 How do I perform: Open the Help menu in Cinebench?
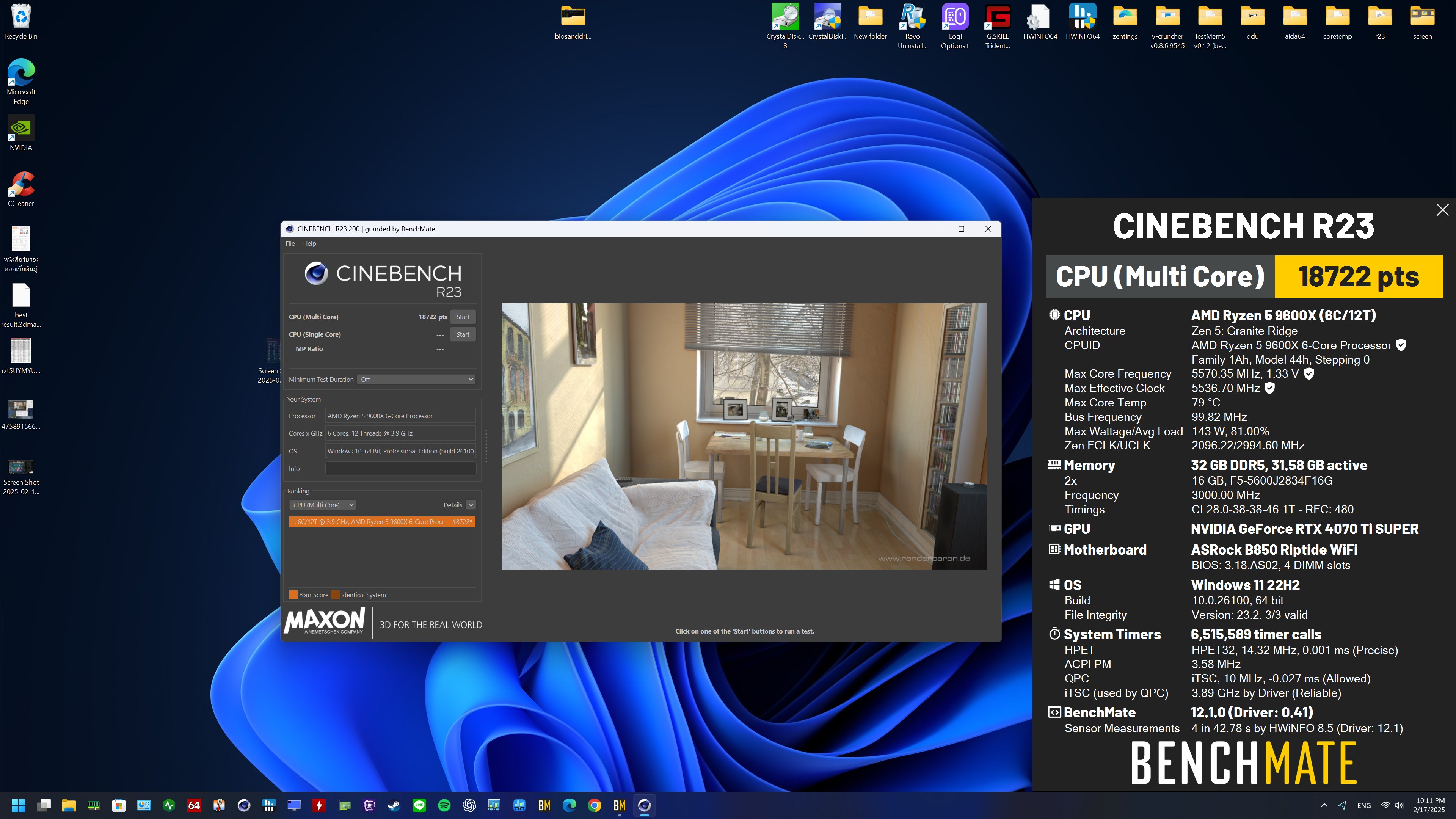[309, 243]
